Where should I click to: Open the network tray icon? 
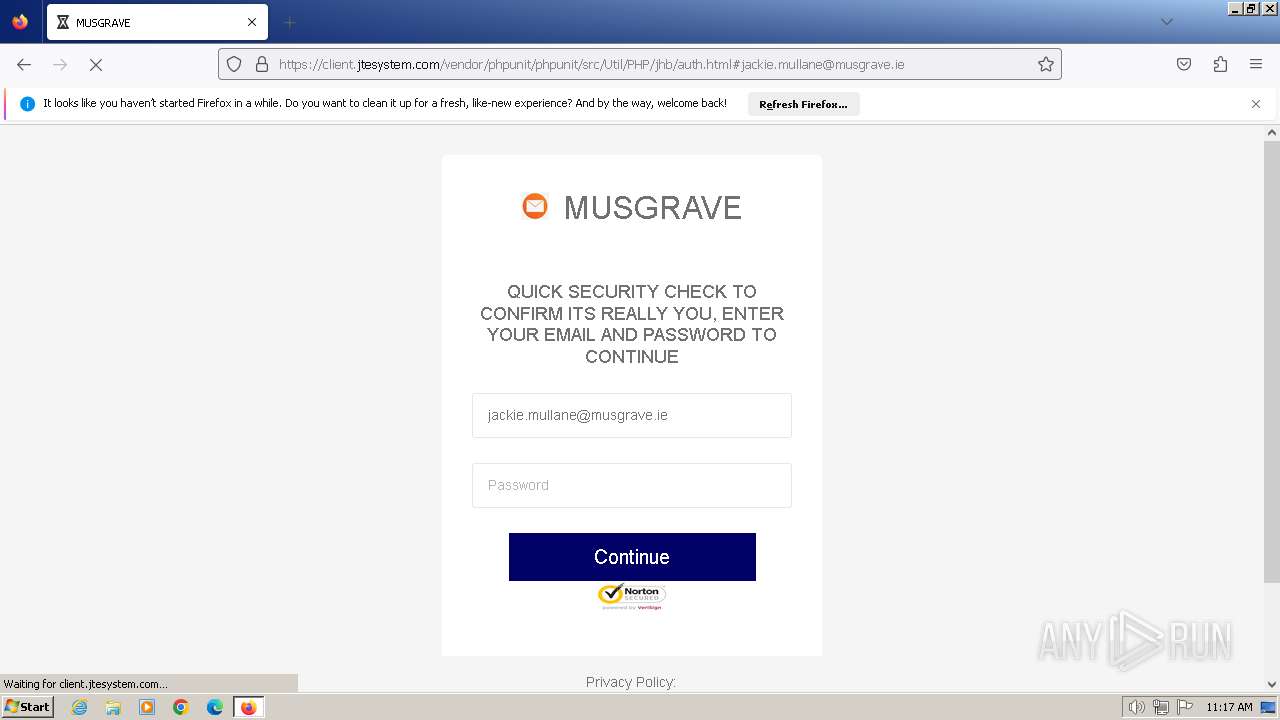1161,707
